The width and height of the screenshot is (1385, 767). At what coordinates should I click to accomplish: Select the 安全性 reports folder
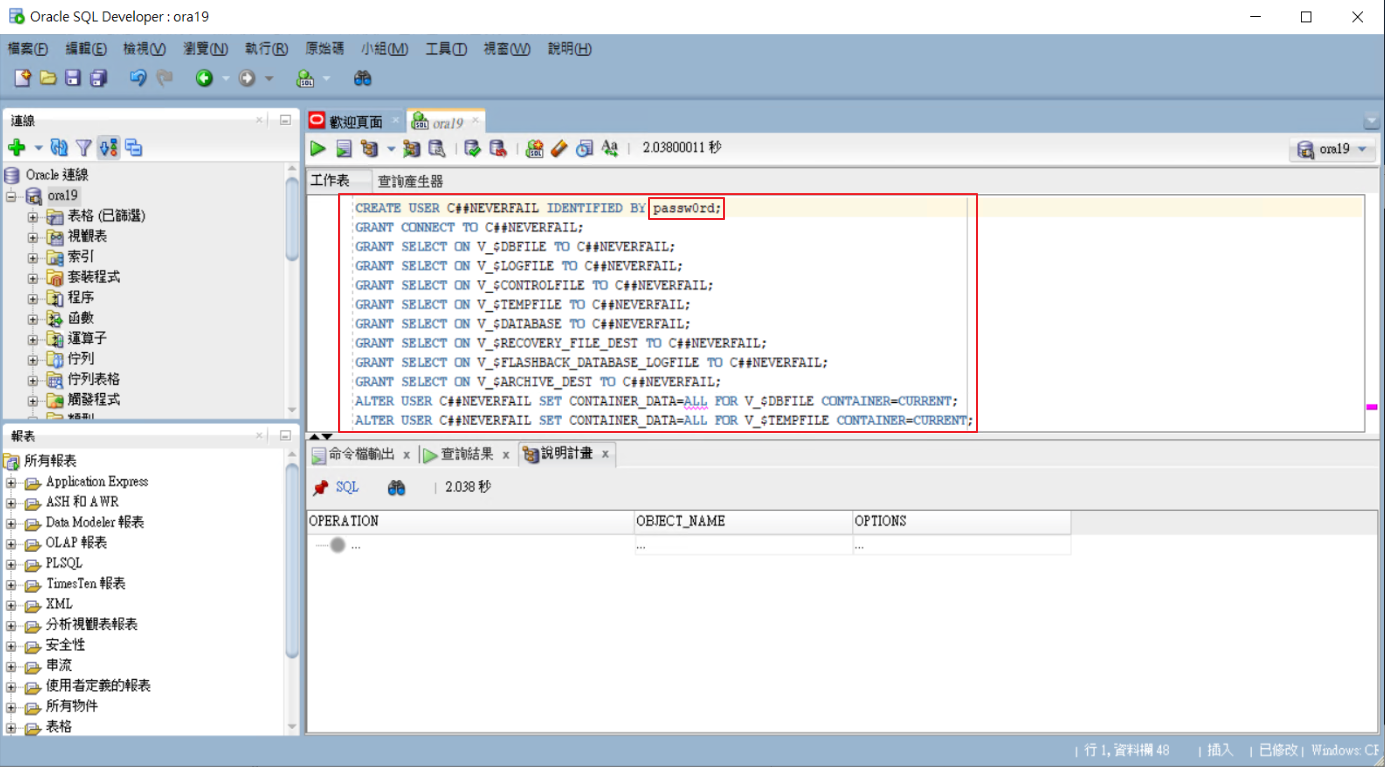click(x=65, y=645)
